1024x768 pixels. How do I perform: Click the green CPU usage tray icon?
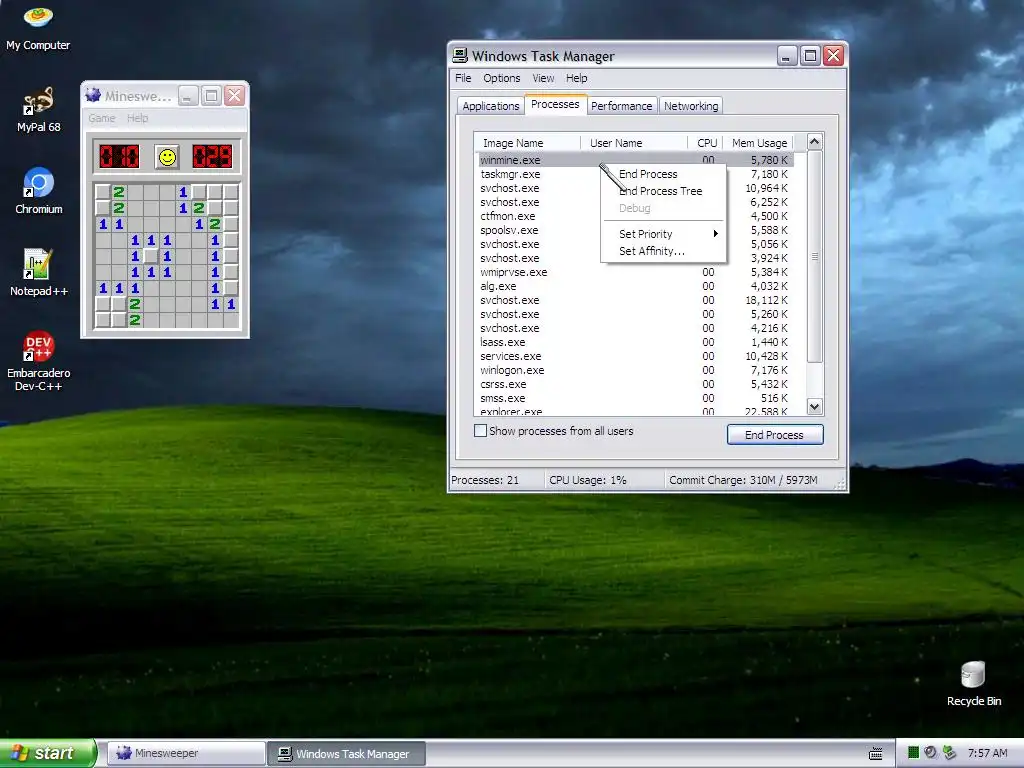click(x=913, y=753)
